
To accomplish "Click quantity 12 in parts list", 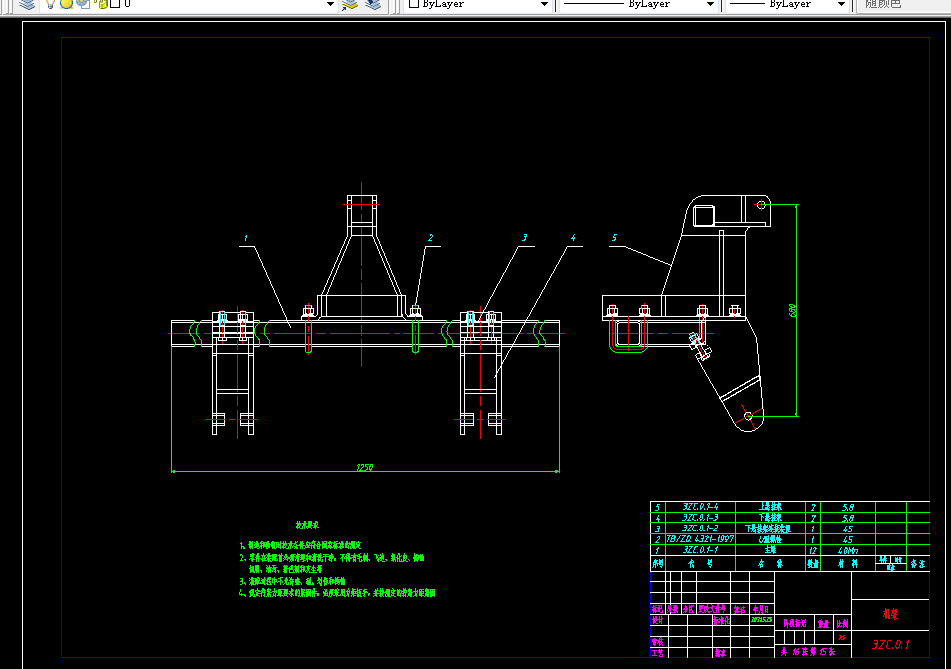I will [x=813, y=550].
